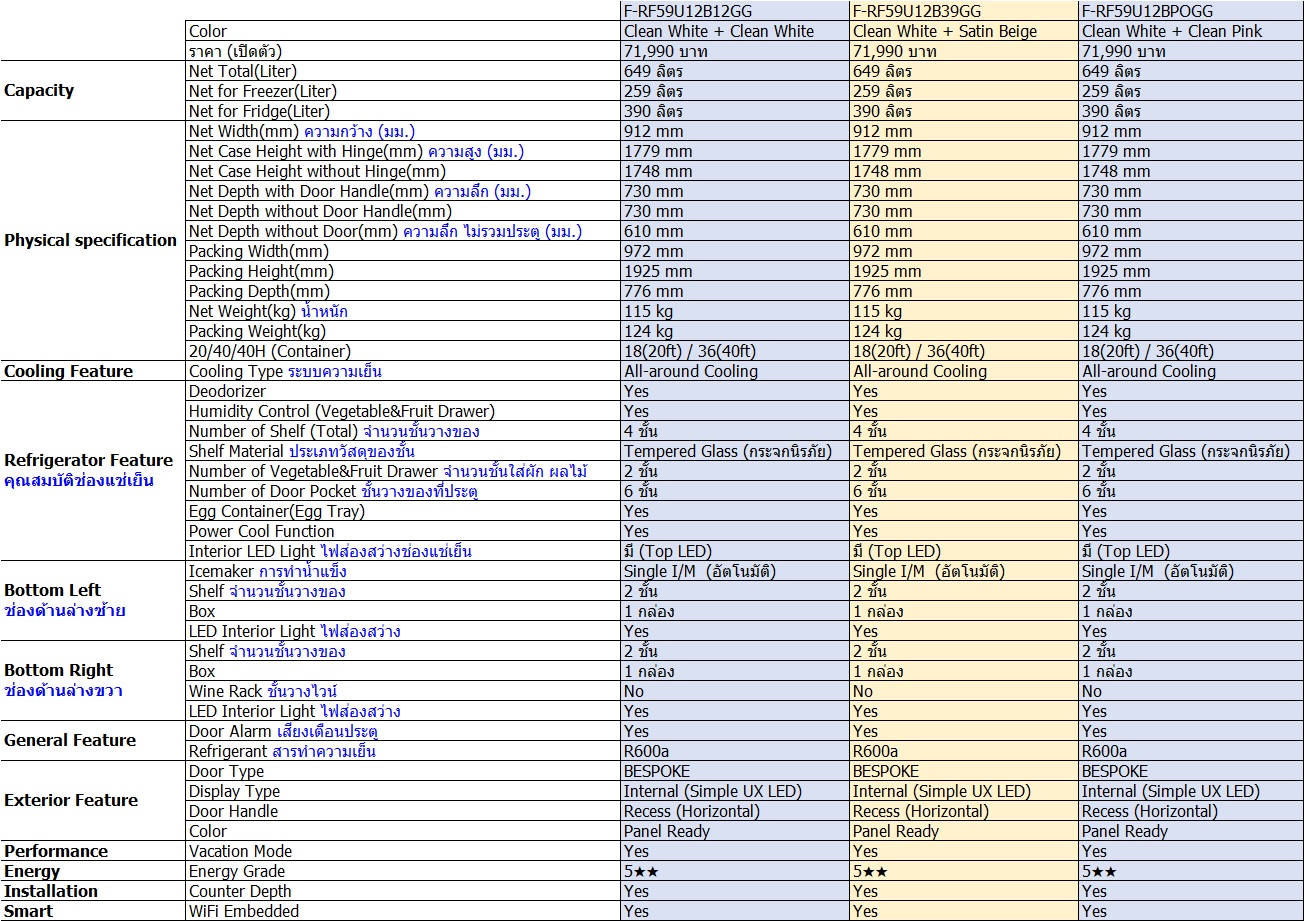1304x921 pixels.
Task: Click the Clean White + Clean White cell
Action: (719, 31)
